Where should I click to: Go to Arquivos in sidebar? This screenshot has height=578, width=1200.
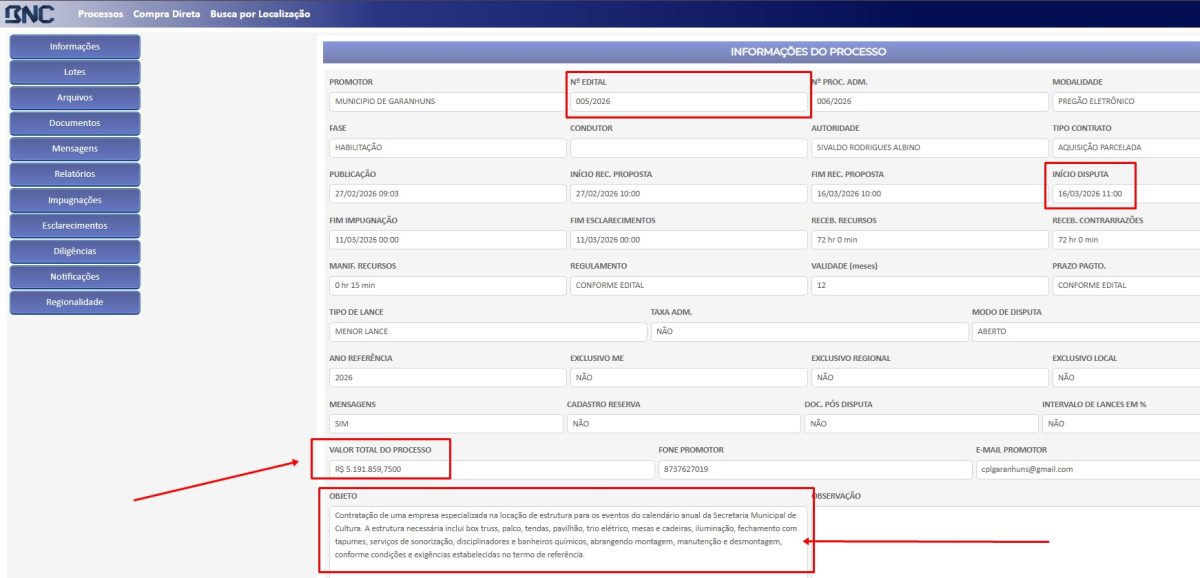(x=75, y=98)
